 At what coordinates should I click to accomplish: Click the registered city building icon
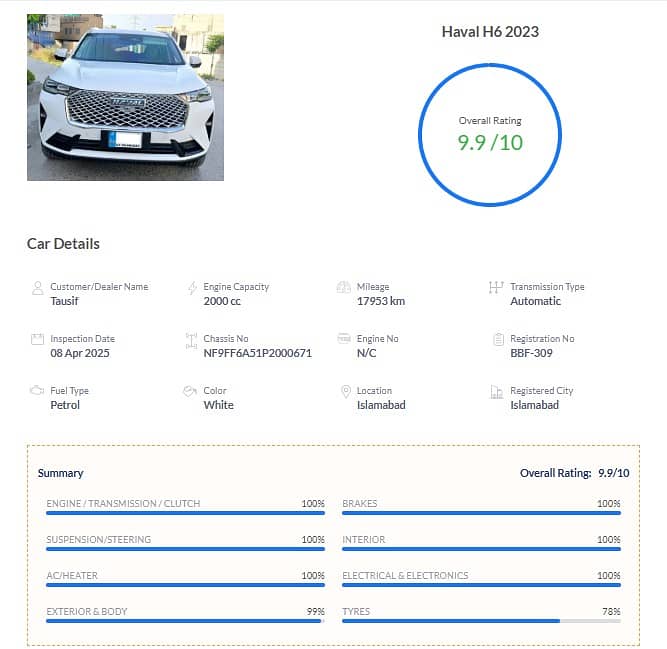point(496,392)
